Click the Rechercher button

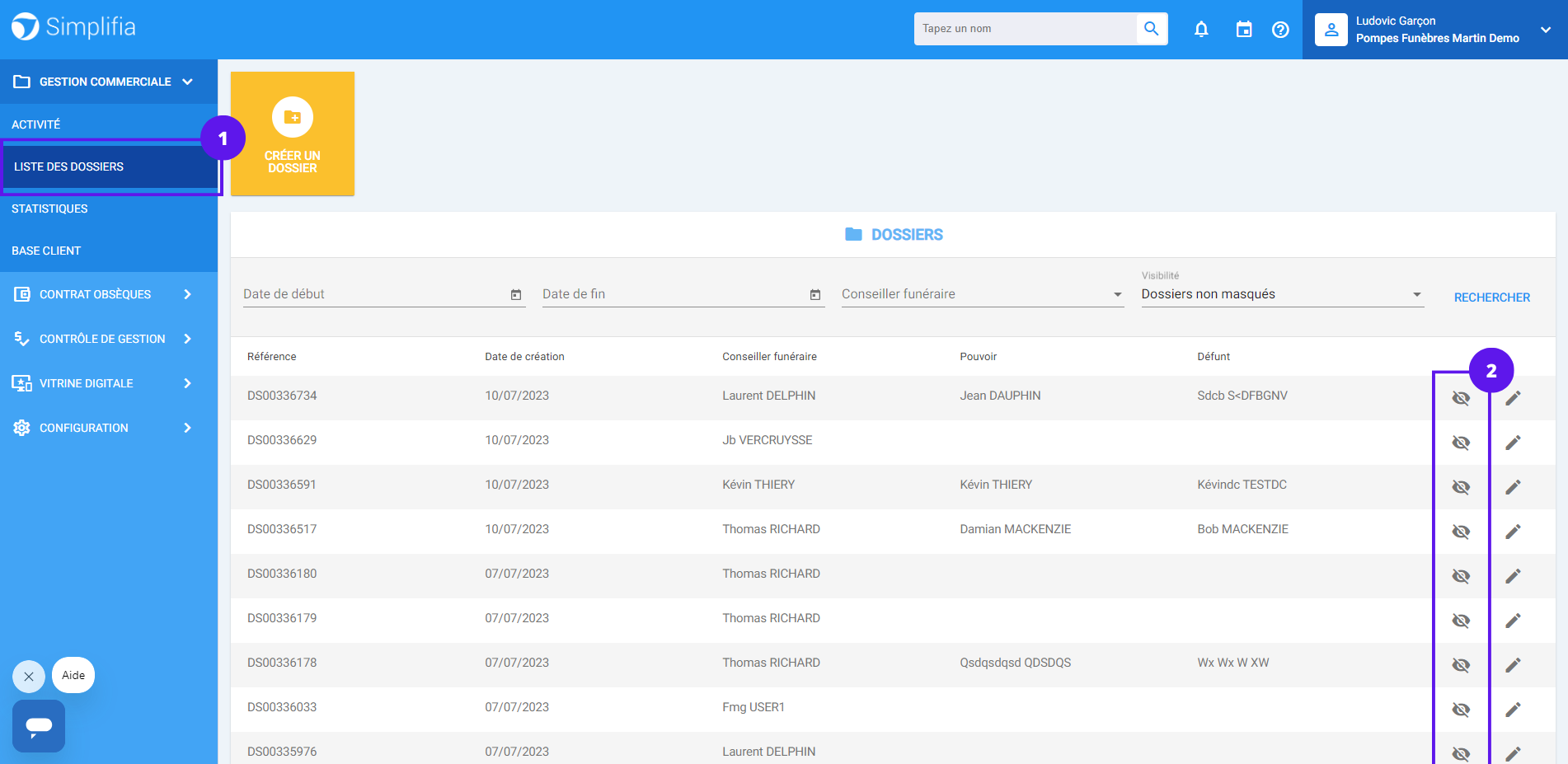tap(1491, 298)
